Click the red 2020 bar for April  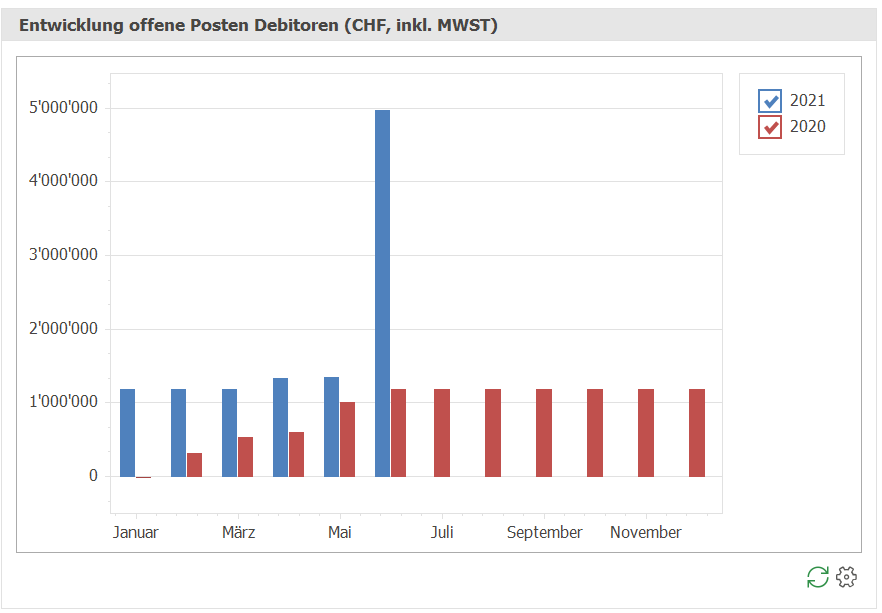click(x=296, y=454)
